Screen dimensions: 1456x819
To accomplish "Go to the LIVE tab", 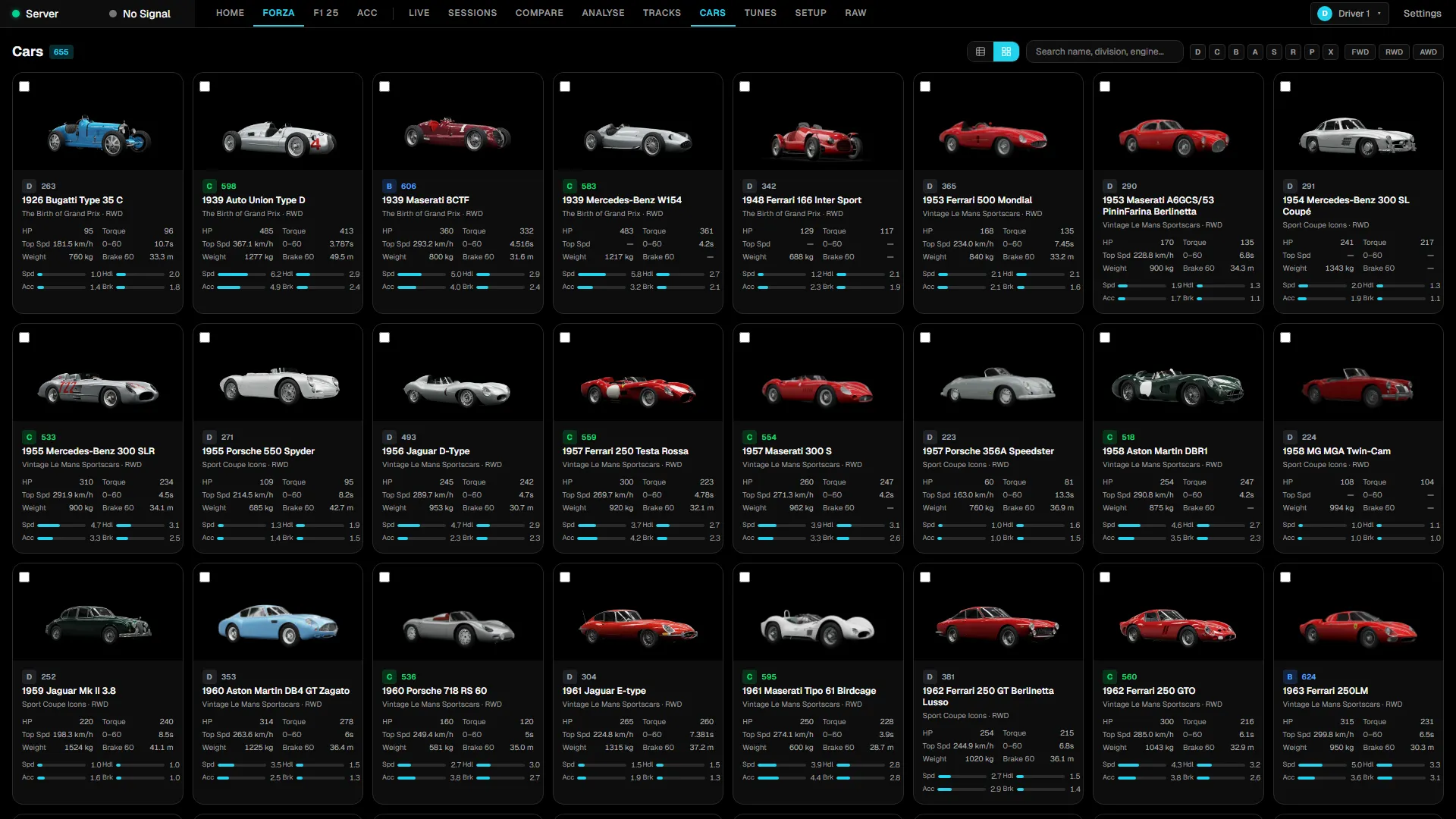I will [419, 13].
